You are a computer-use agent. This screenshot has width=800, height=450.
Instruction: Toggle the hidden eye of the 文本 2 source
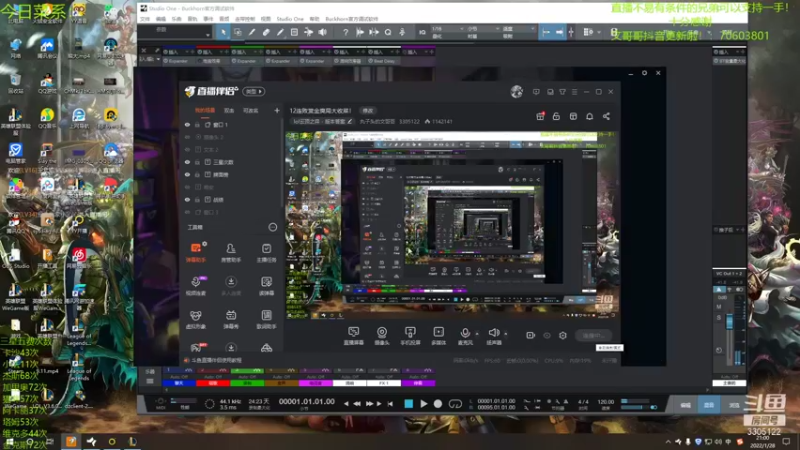click(187, 150)
